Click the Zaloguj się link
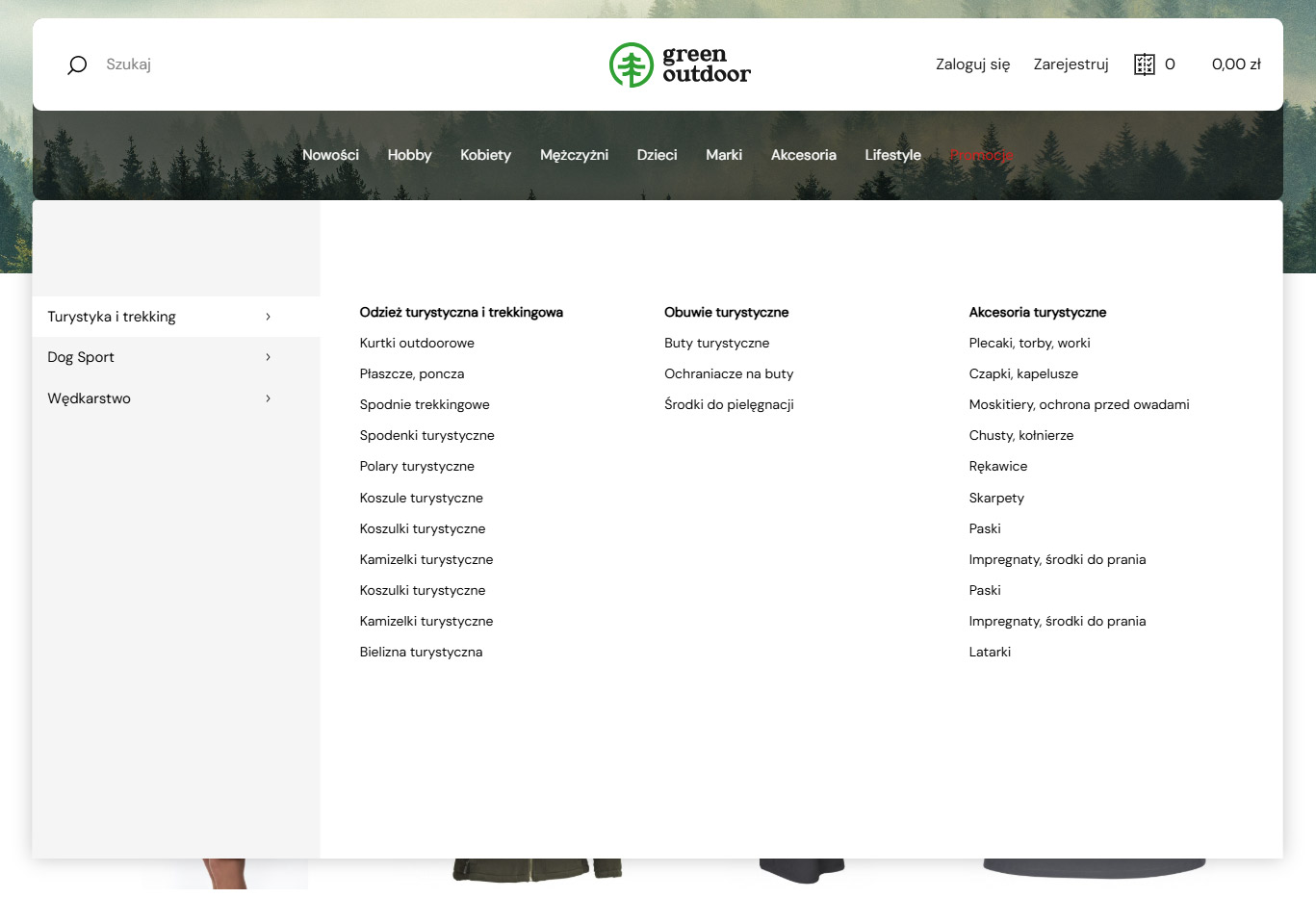Screen dimensions: 1316x898 (x=972, y=64)
